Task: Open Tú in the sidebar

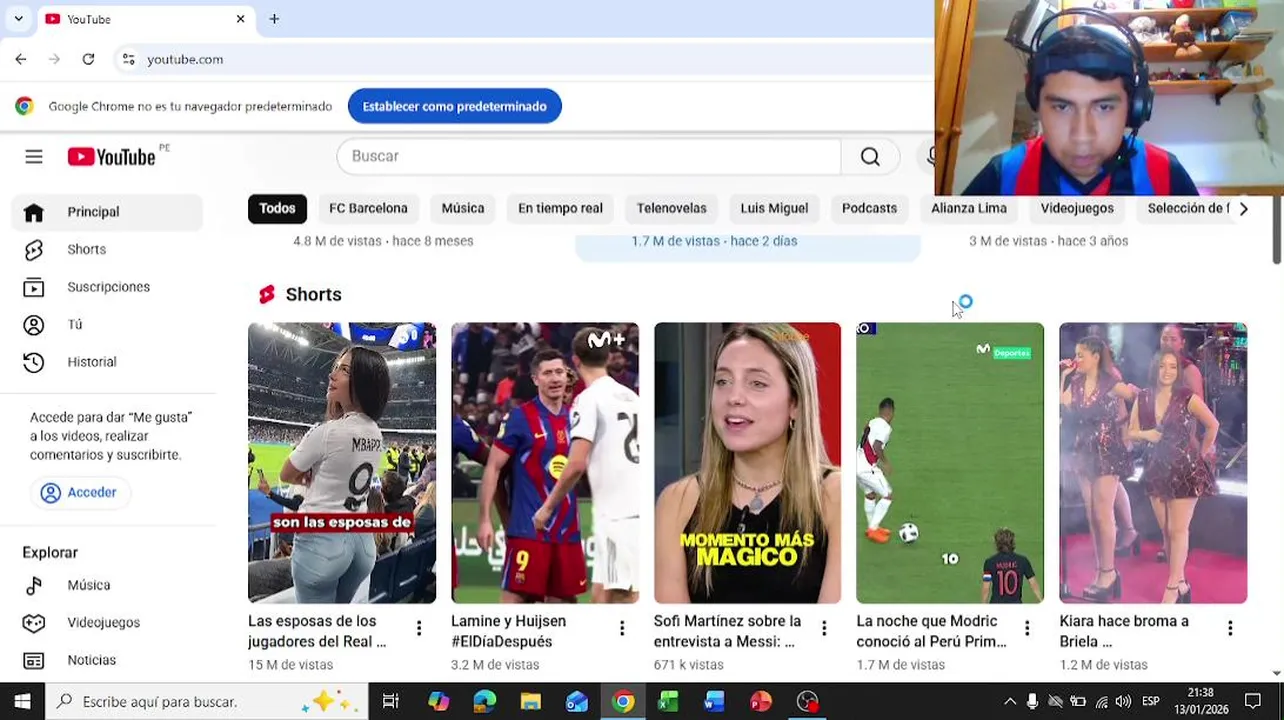Action: point(107,324)
